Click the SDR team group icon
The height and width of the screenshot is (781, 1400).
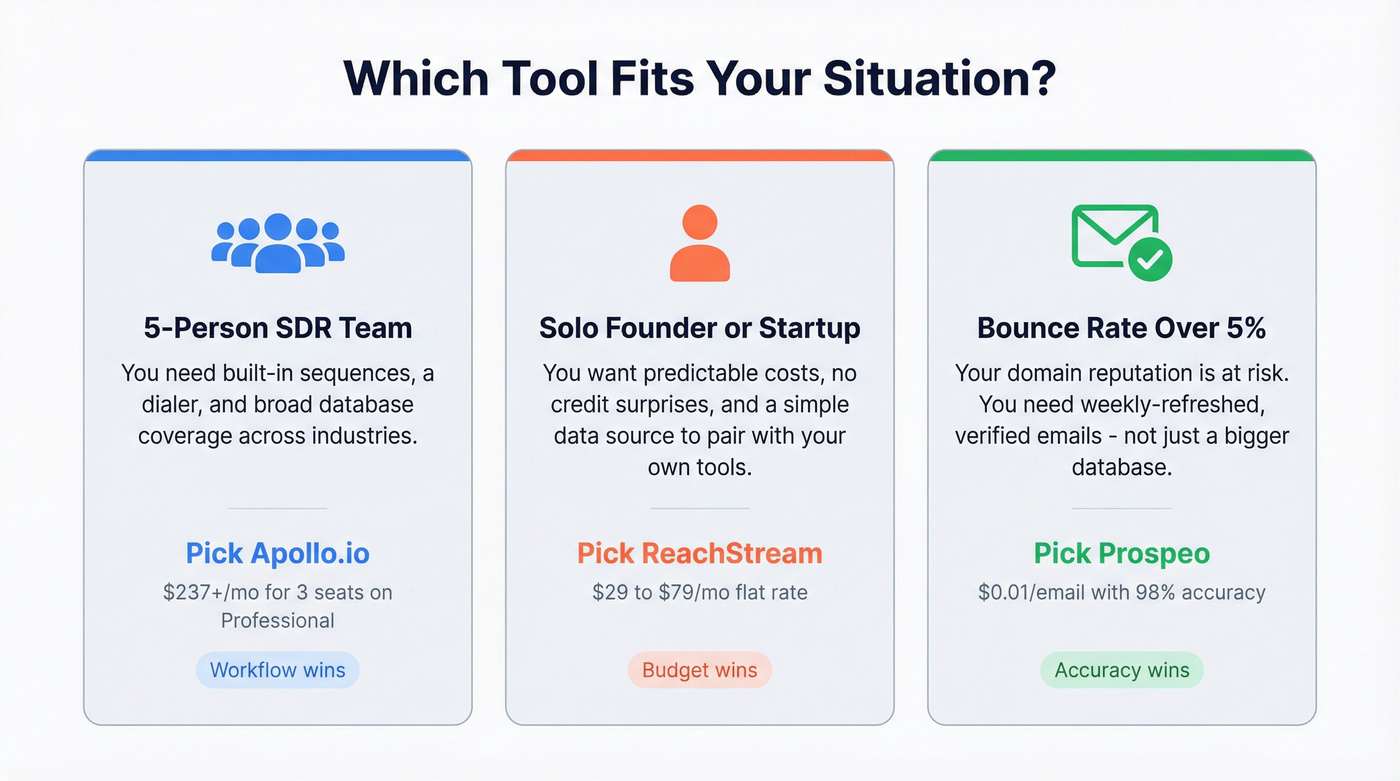coord(278,243)
